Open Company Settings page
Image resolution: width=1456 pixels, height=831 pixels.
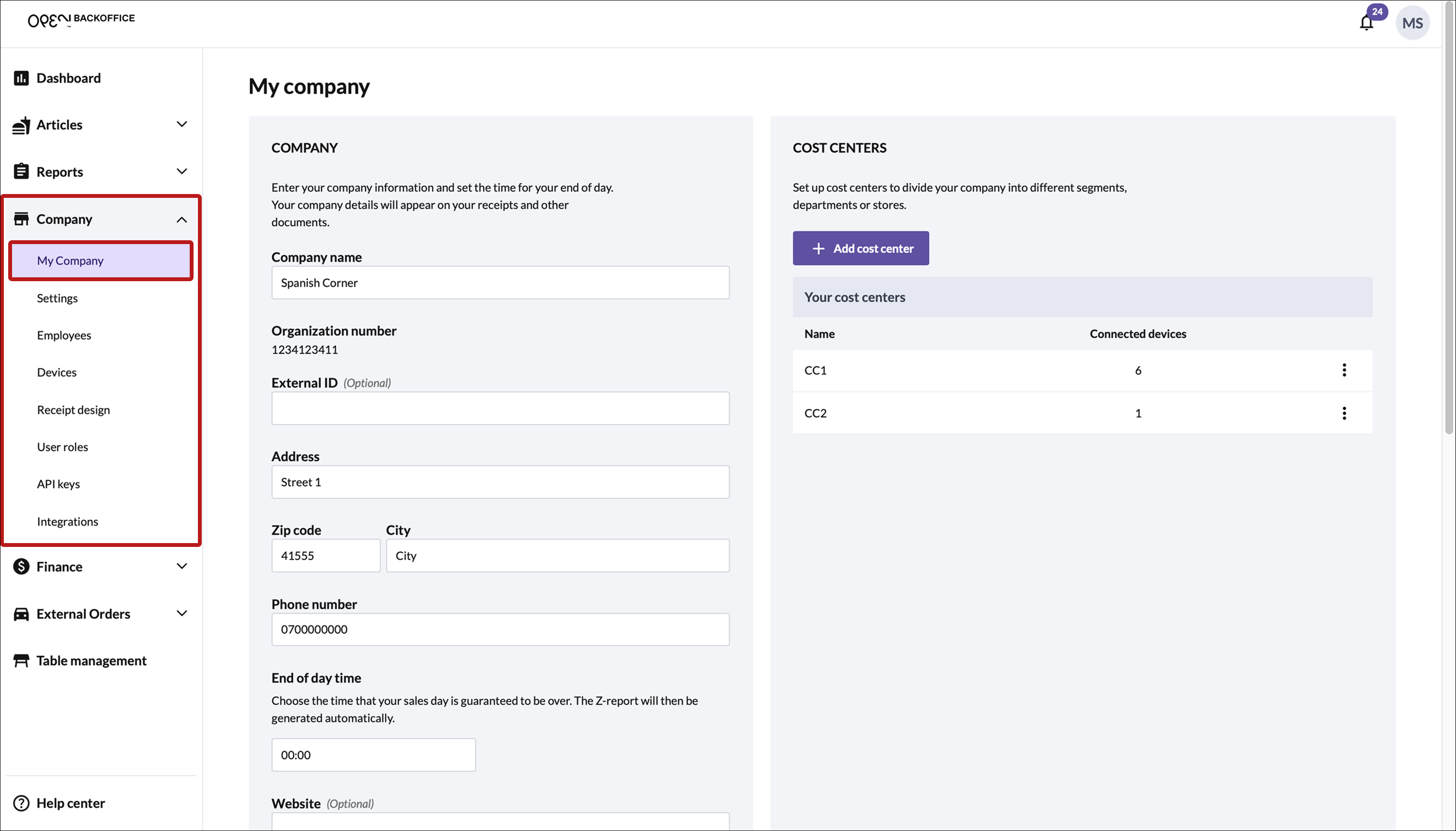pyautogui.click(x=57, y=298)
